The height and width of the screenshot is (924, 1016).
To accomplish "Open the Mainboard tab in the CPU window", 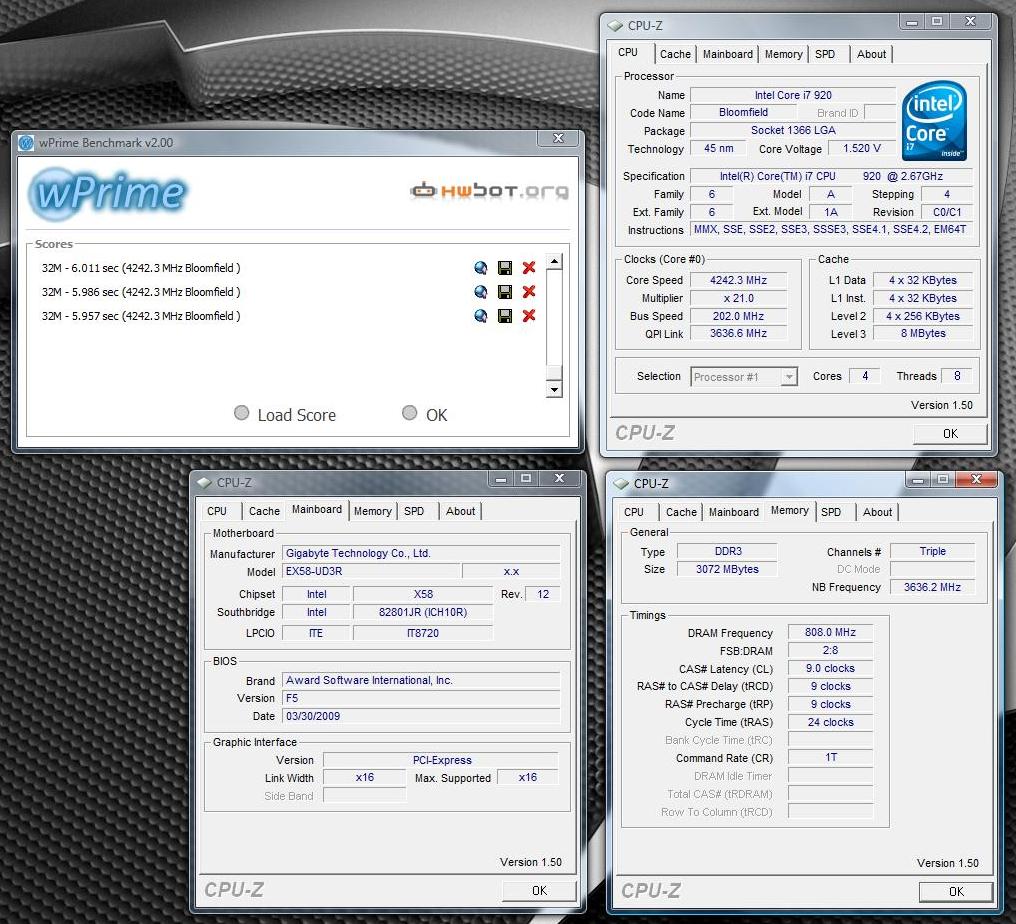I will pos(728,54).
